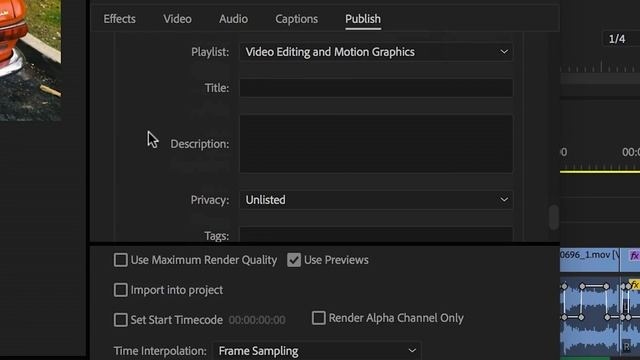Open the Playlist dropdown
The width and height of the screenshot is (640, 360).
click(x=376, y=52)
